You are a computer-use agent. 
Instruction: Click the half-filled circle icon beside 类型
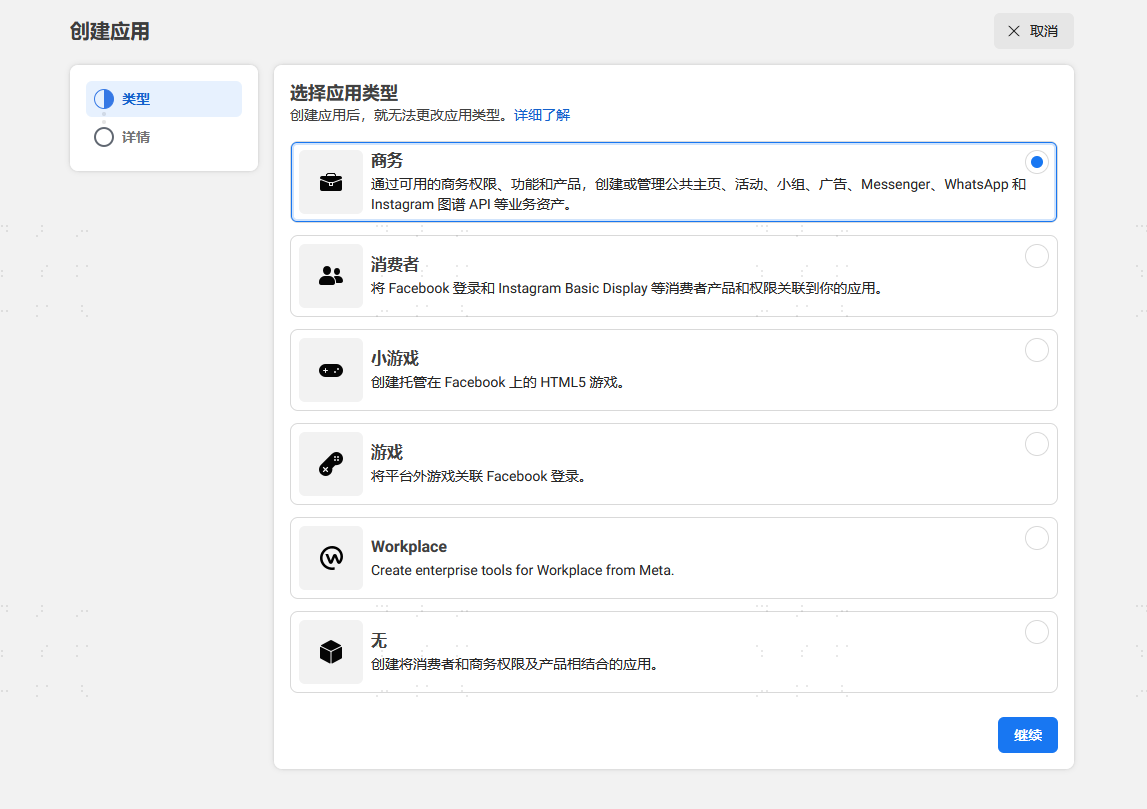coord(104,99)
